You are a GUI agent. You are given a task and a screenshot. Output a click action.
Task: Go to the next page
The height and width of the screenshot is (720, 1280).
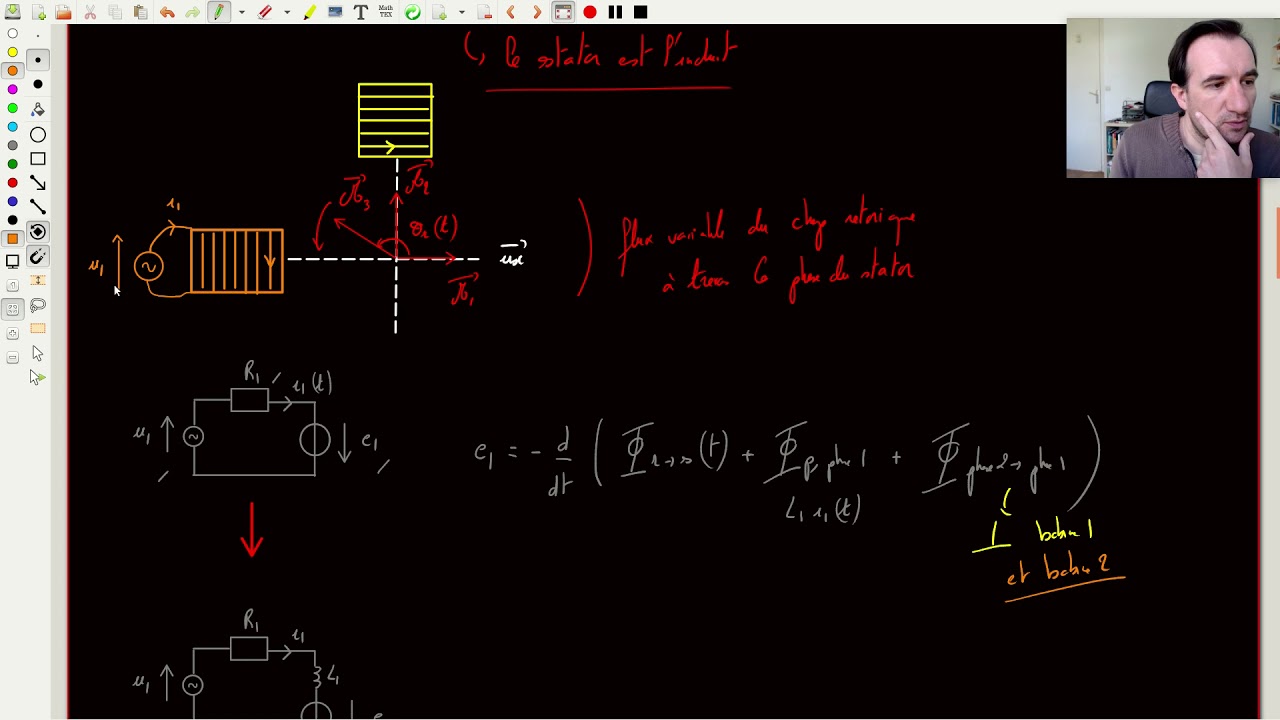click(537, 12)
